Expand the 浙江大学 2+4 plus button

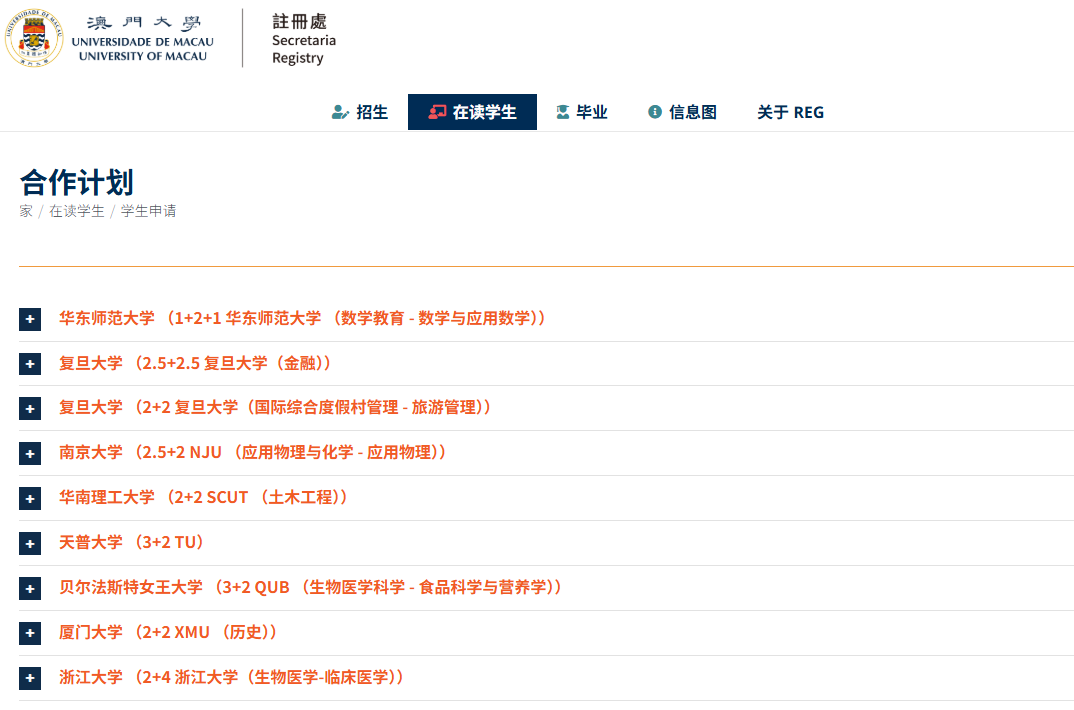[x=30, y=679]
